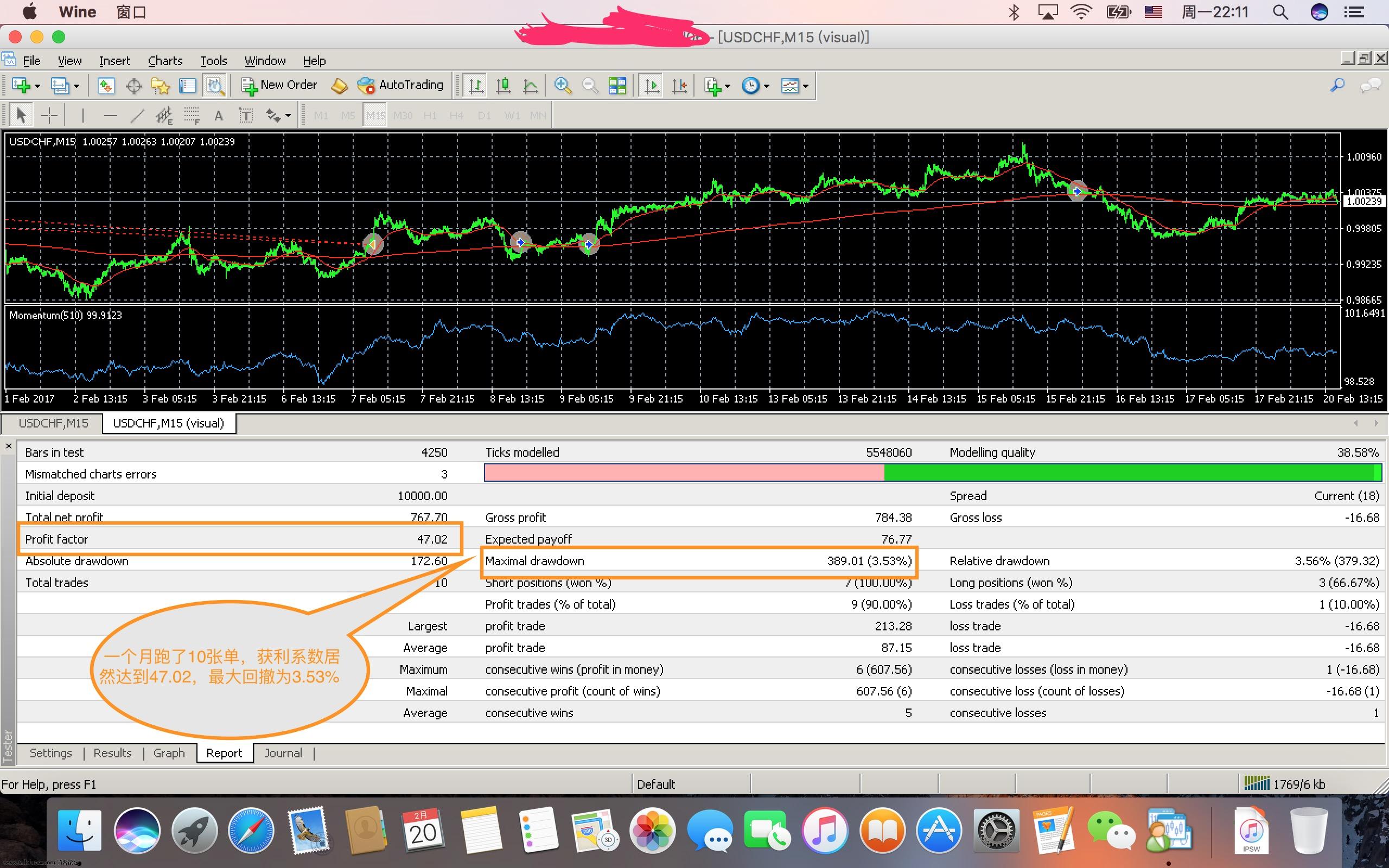Toggle the Market Watch window
1389x868 pixels.
[x=106, y=86]
